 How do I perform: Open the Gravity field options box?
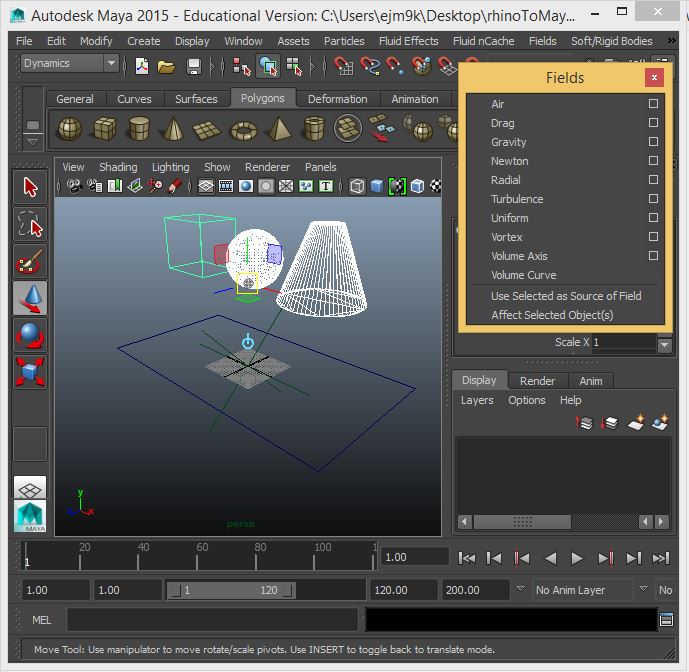coord(653,142)
